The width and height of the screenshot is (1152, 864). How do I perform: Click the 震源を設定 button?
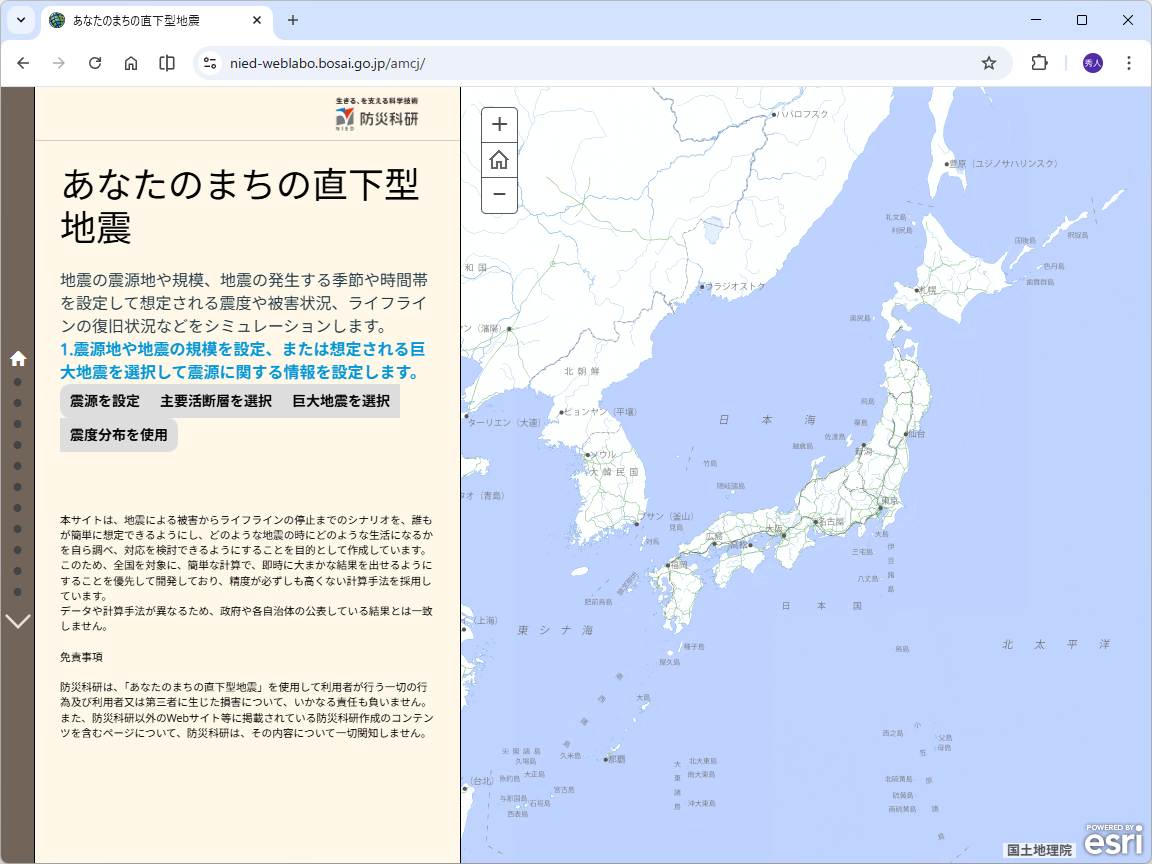click(104, 400)
